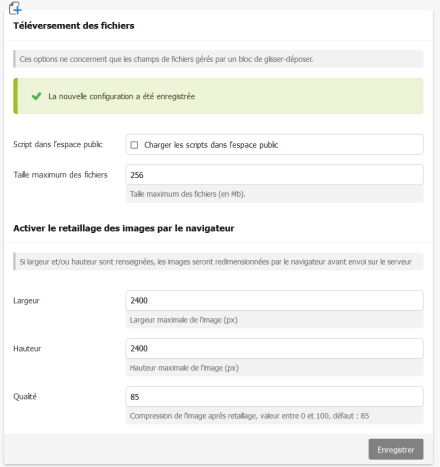Click the 'Téléversement des fichiers' heading
440x467 pixels.
74,26
